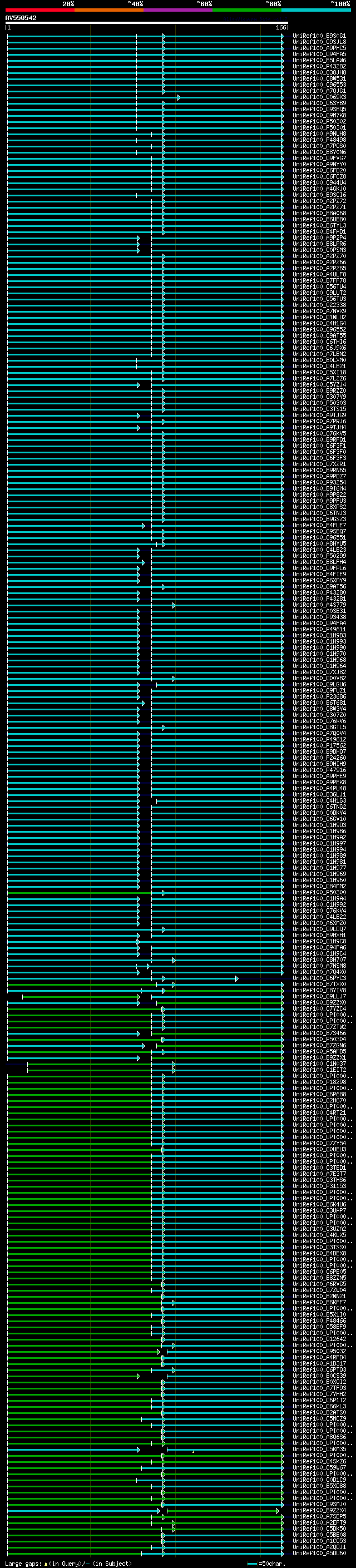This screenshot has height=1568, width=356.
Task: Select the UniRef100_Q7XJ82 label
Action: click(x=319, y=672)
